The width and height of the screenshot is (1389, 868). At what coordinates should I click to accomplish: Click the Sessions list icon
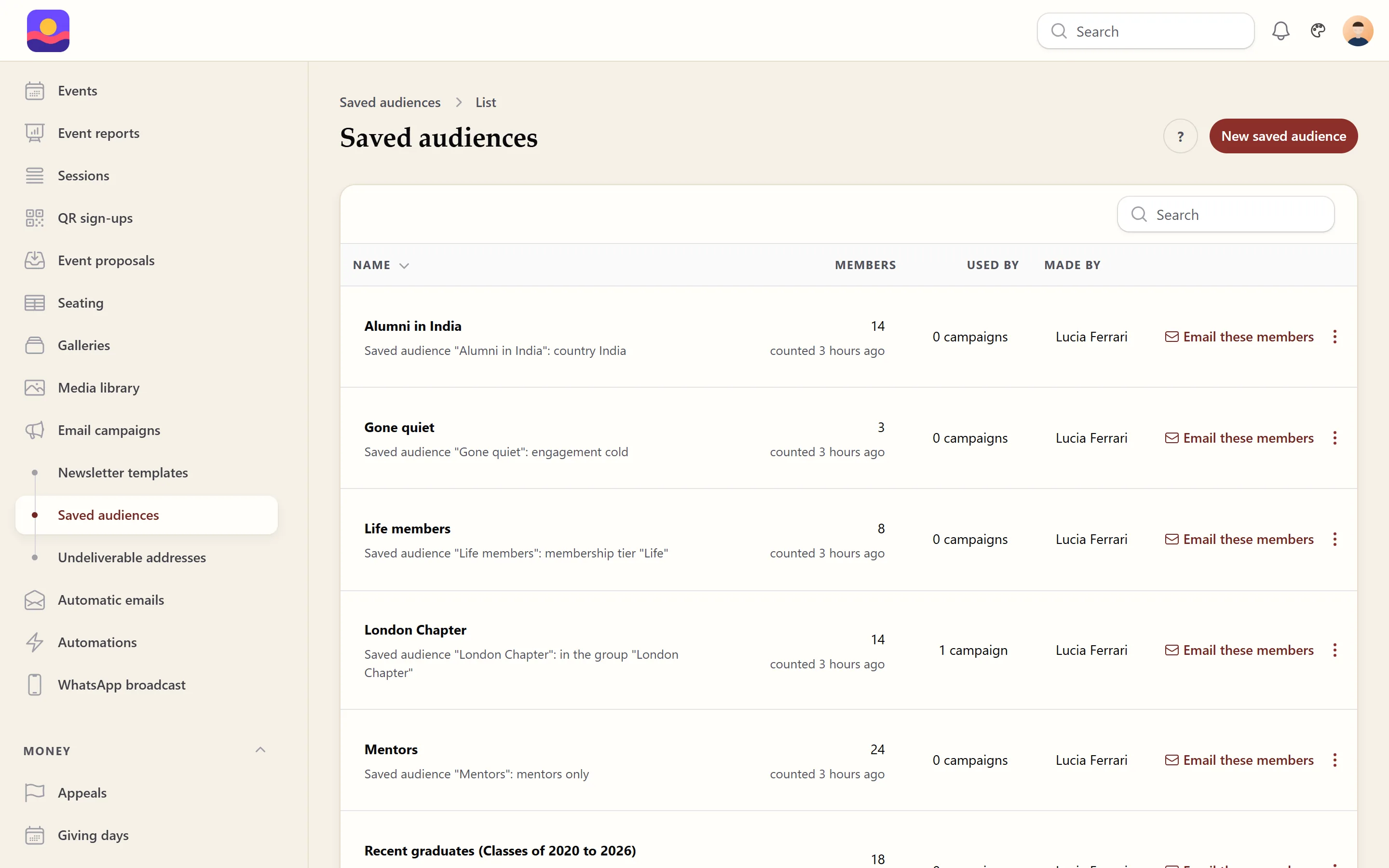34,176
